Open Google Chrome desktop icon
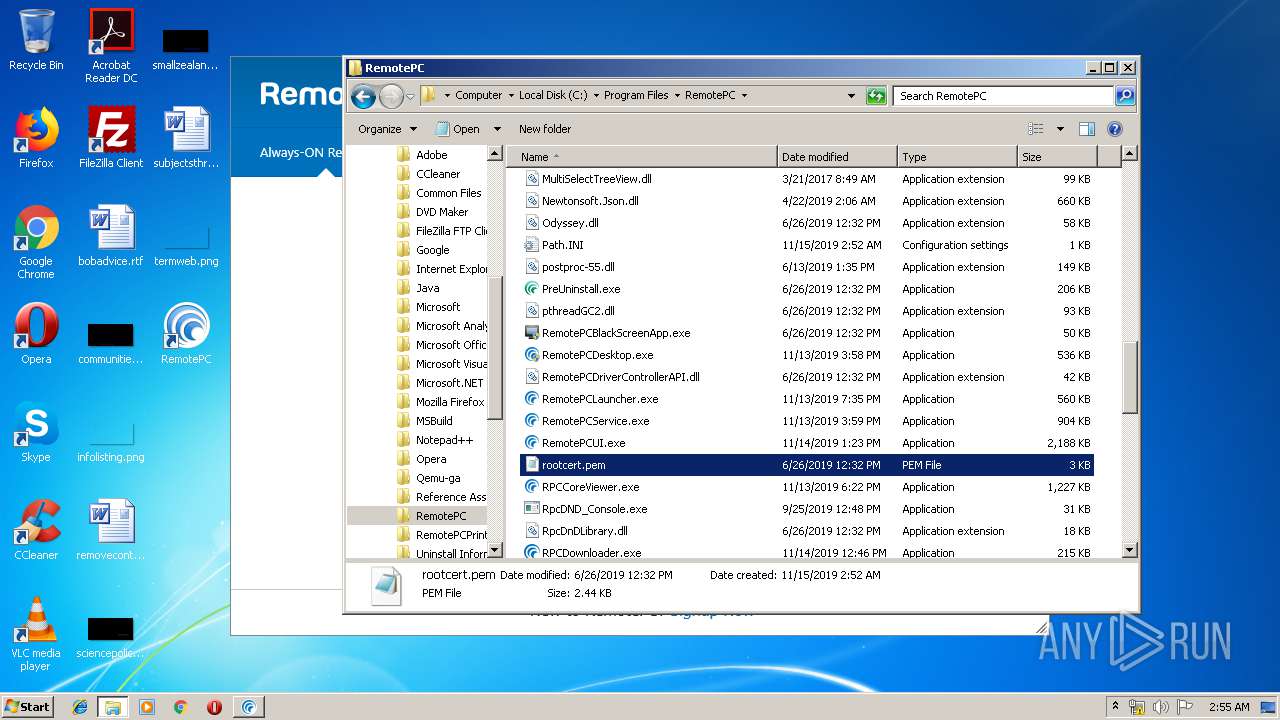 point(36,242)
